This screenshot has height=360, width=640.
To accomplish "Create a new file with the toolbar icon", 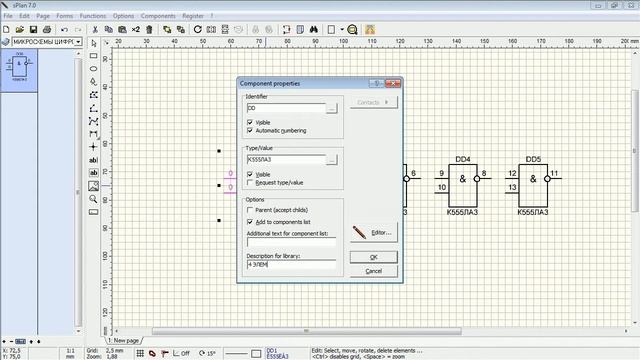I will 6,29.
